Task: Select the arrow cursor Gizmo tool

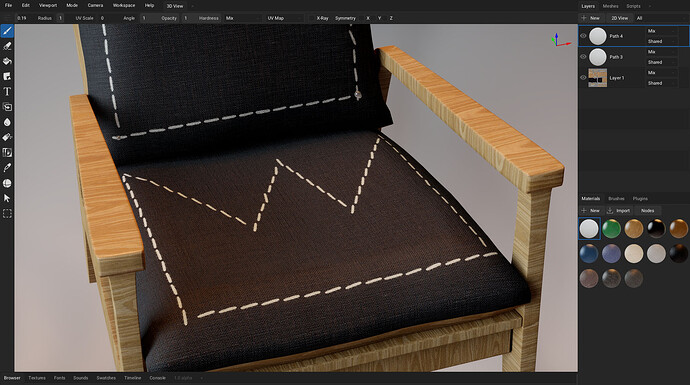Action: click(7, 198)
